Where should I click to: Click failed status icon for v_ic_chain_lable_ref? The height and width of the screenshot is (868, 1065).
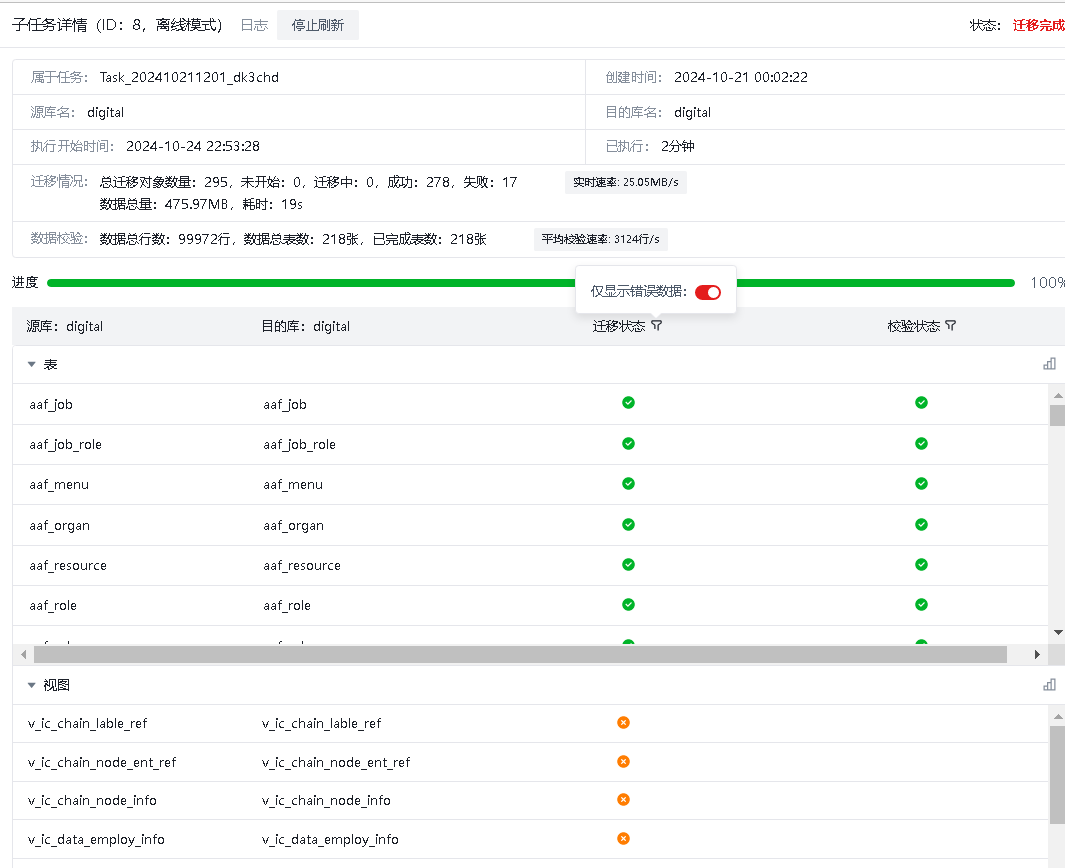click(623, 723)
